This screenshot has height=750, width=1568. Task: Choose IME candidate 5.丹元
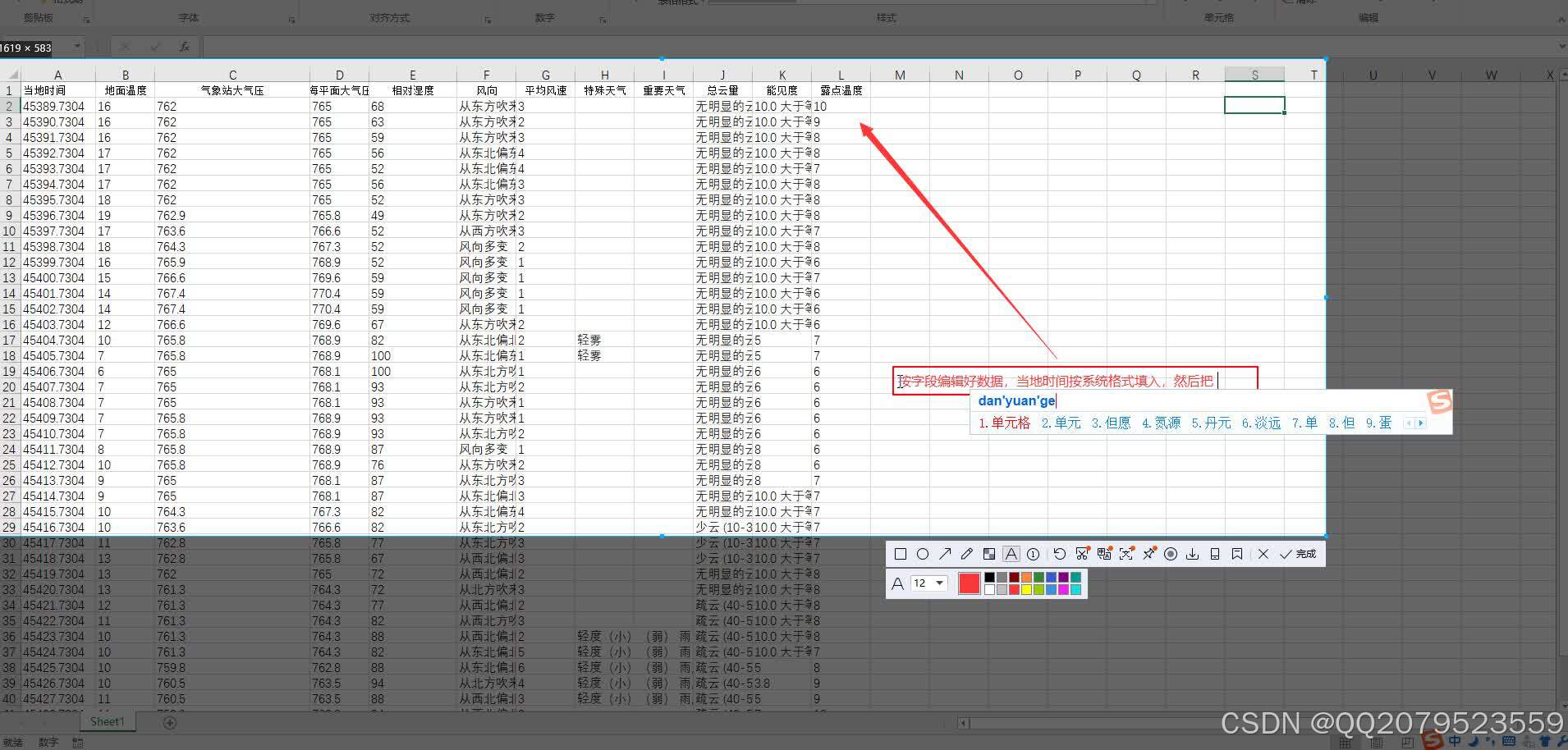click(x=1211, y=423)
